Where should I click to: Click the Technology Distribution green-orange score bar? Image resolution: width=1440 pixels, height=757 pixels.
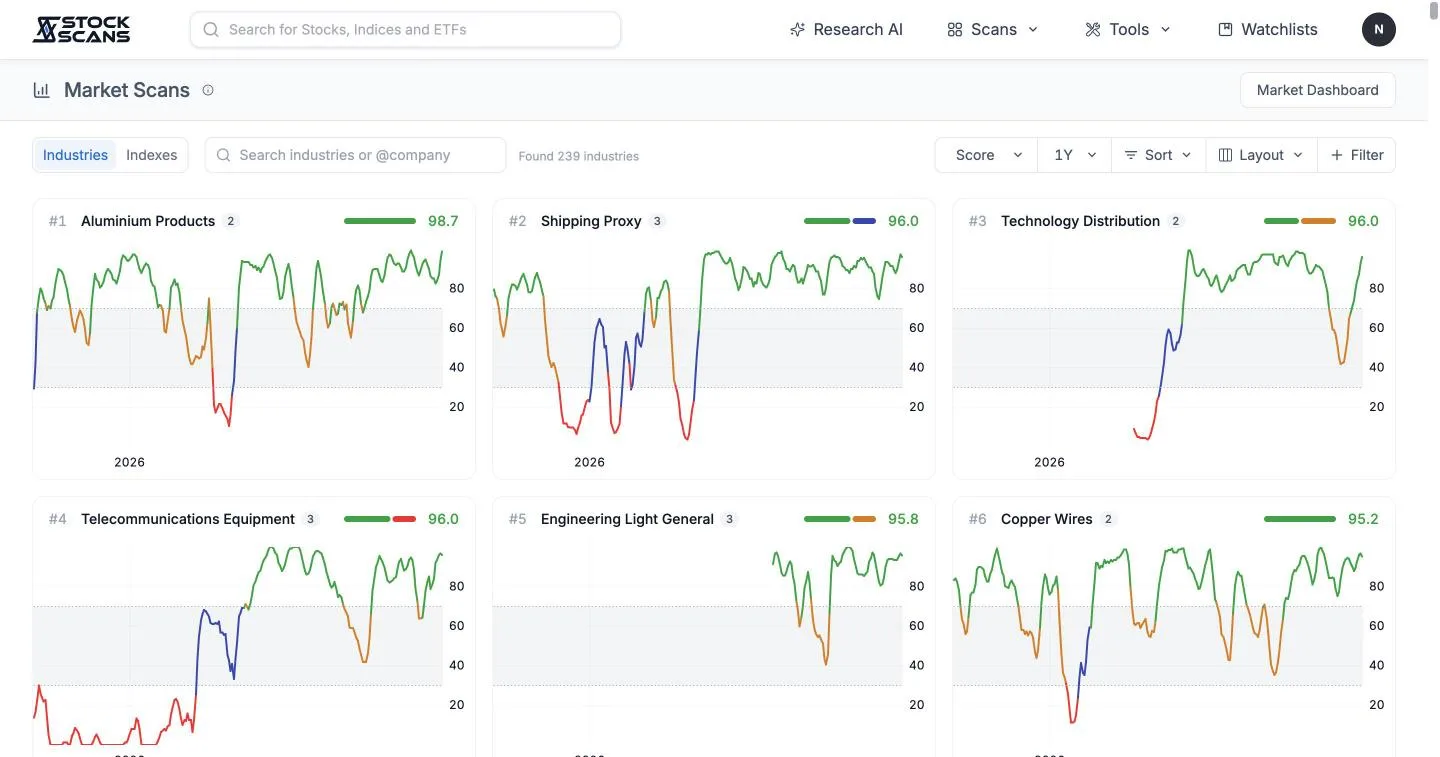tap(1300, 221)
